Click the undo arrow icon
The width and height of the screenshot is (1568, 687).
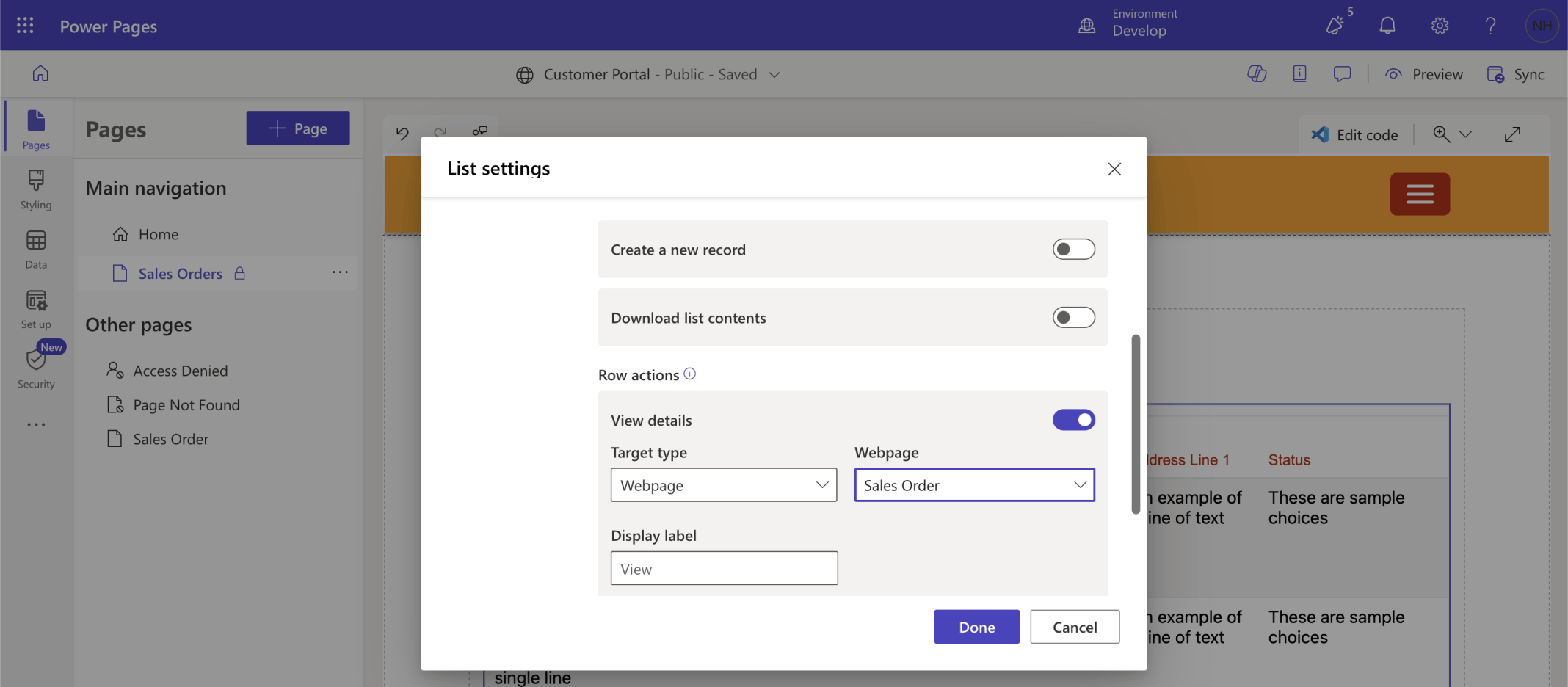click(x=402, y=134)
